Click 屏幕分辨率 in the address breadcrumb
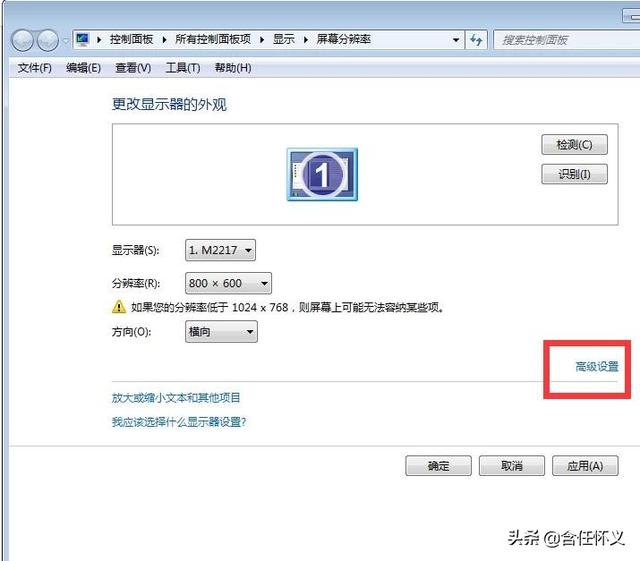The image size is (640, 561). [344, 40]
